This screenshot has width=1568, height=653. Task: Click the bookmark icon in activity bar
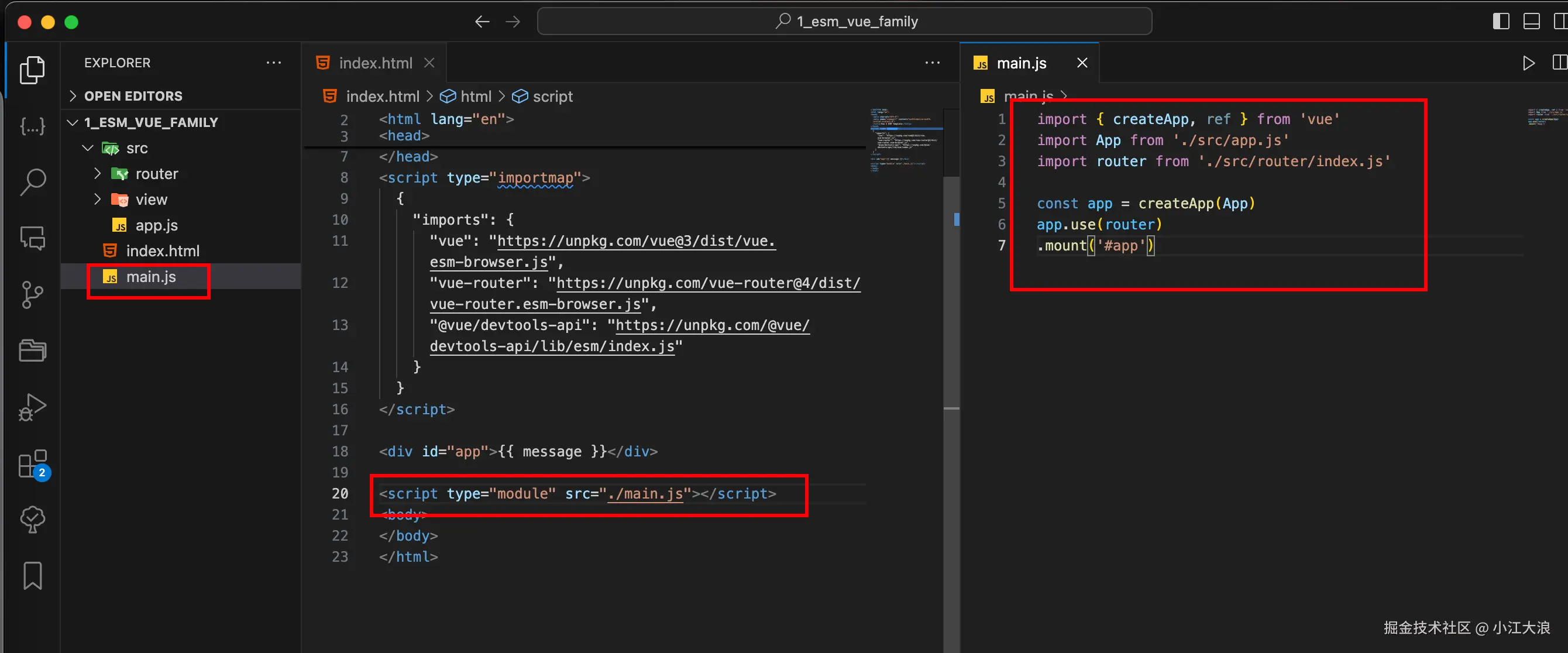click(x=32, y=576)
